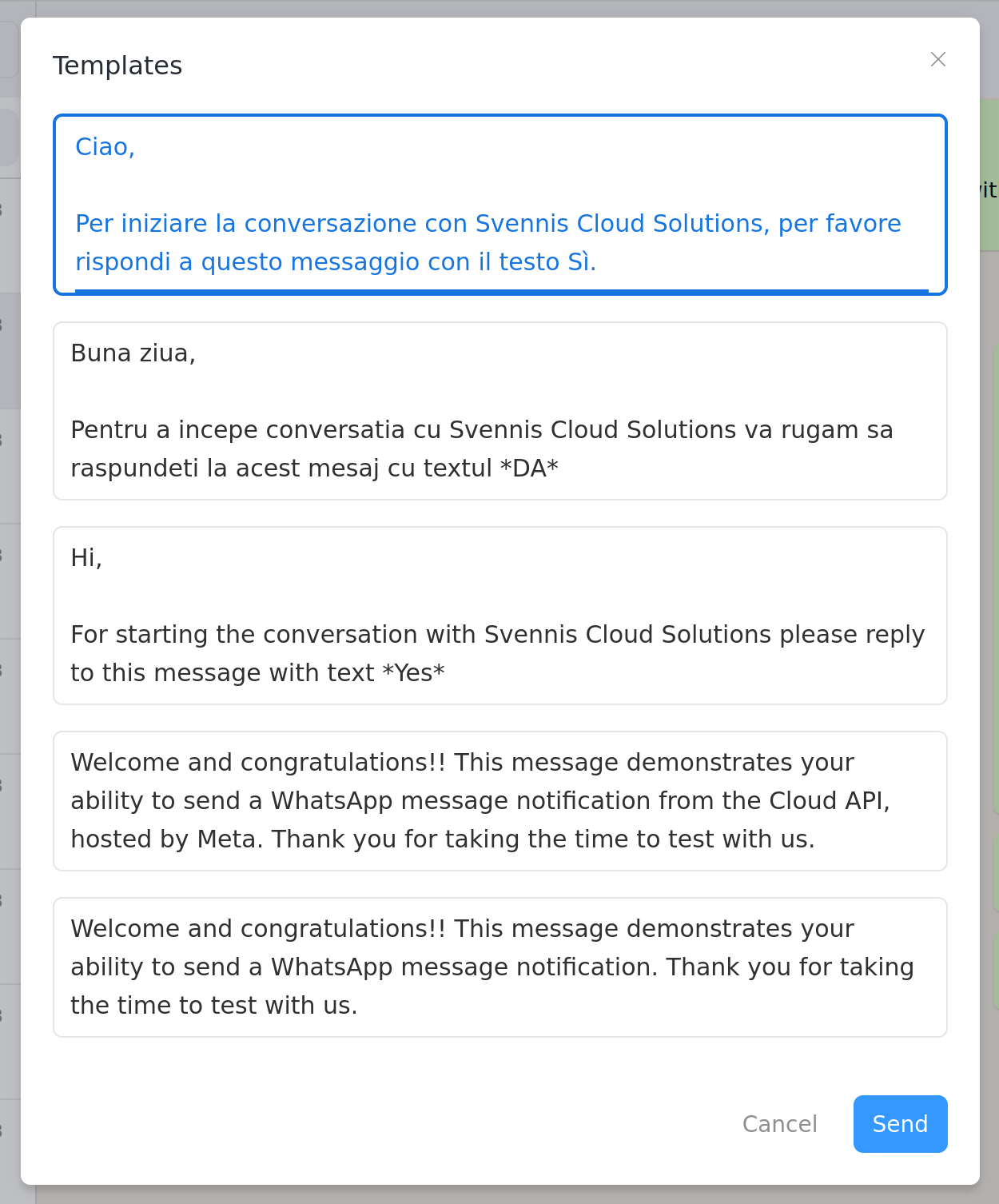Select the Italian 'Ciao,' template
Viewport: 999px width, 1204px height.
coord(500,205)
